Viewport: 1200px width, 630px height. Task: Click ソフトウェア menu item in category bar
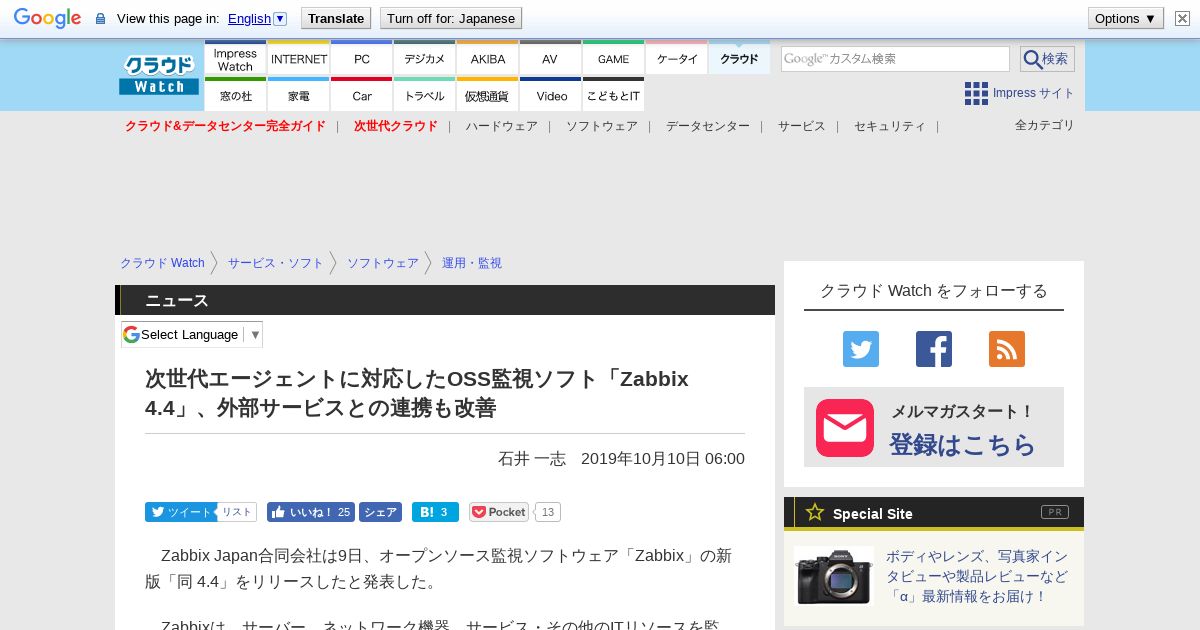(x=601, y=126)
